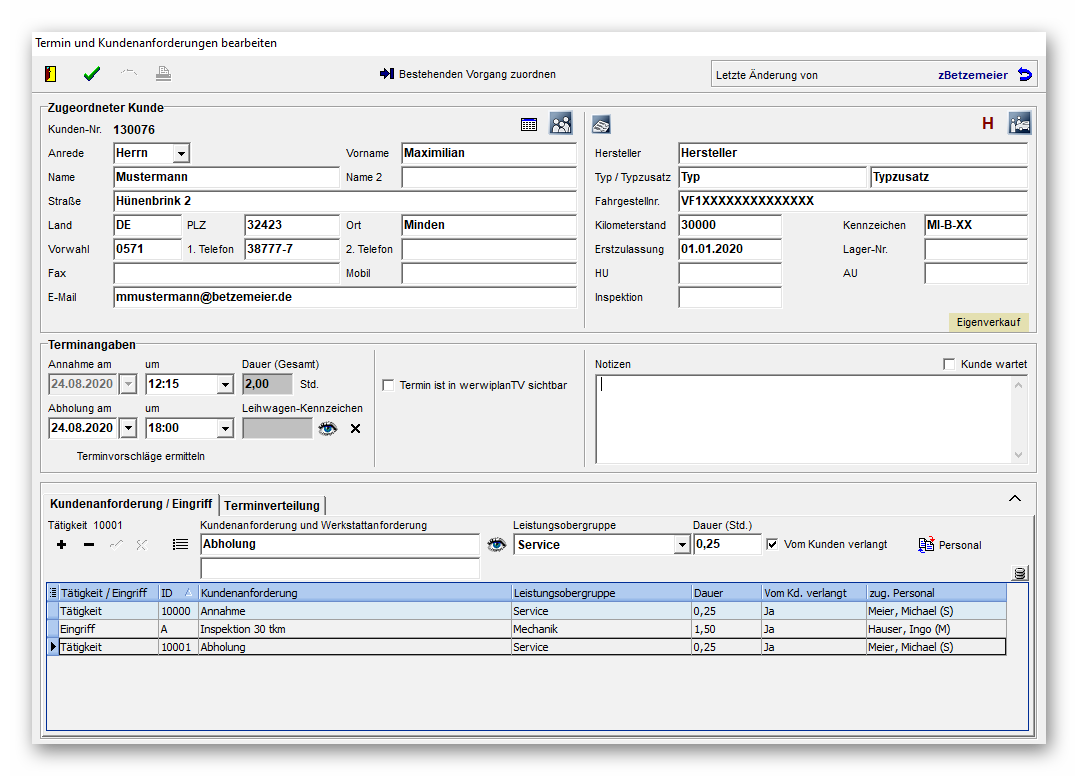The image size is (1078, 776).
Task: Check Termin ist in werwiplanTV sichtbar
Action: [x=388, y=385]
